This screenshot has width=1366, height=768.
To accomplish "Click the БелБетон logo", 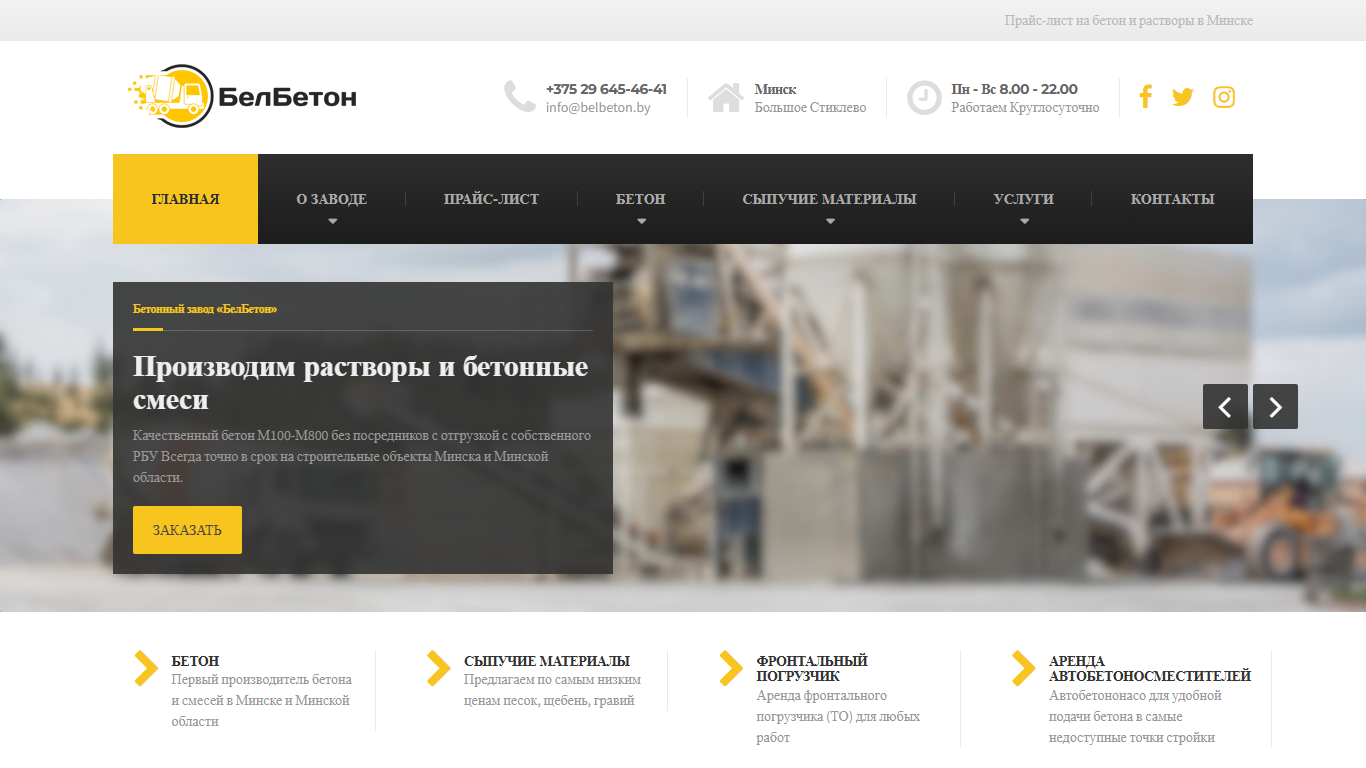I will [x=242, y=96].
